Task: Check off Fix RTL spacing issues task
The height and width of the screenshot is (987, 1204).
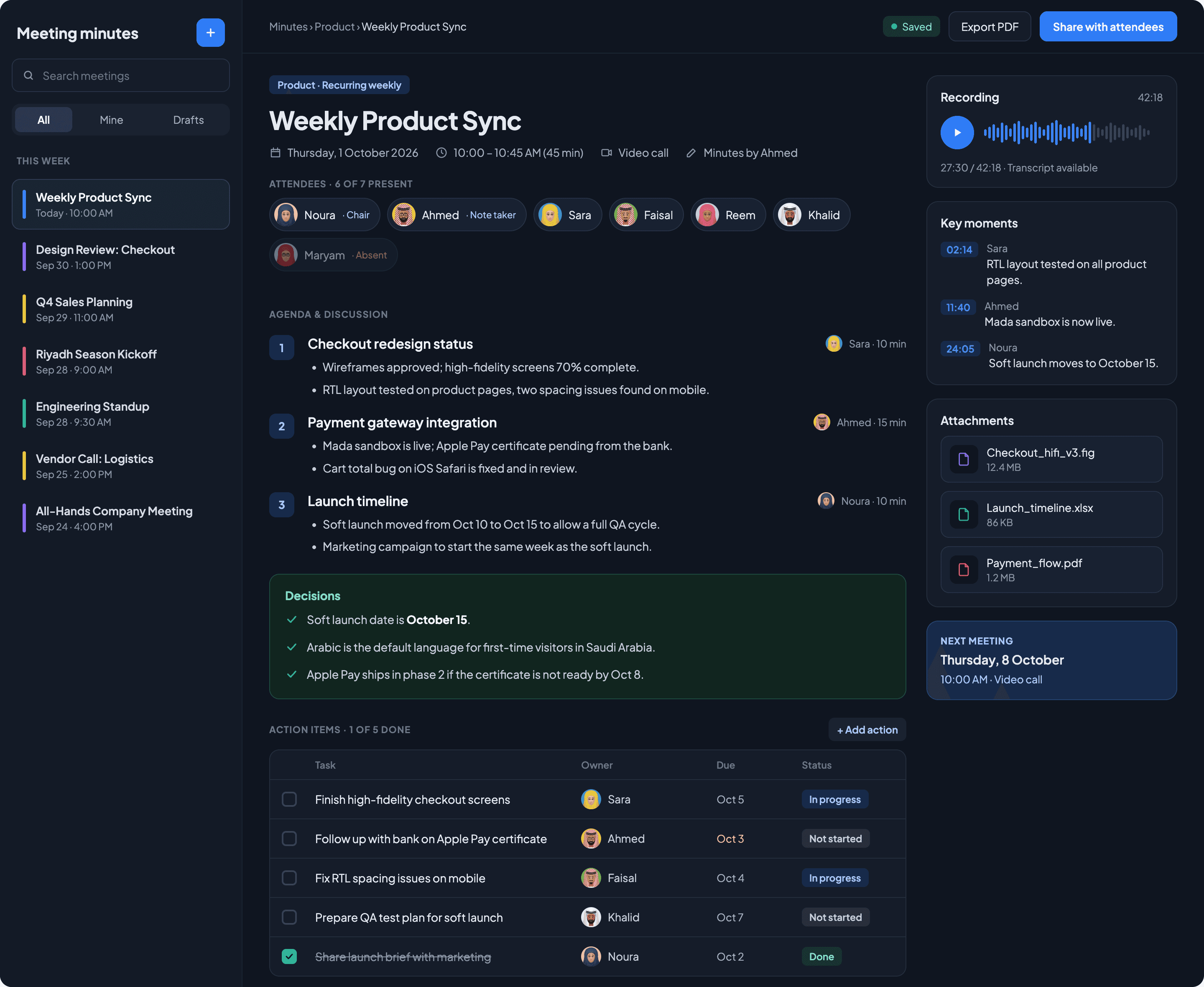Action: (x=289, y=878)
